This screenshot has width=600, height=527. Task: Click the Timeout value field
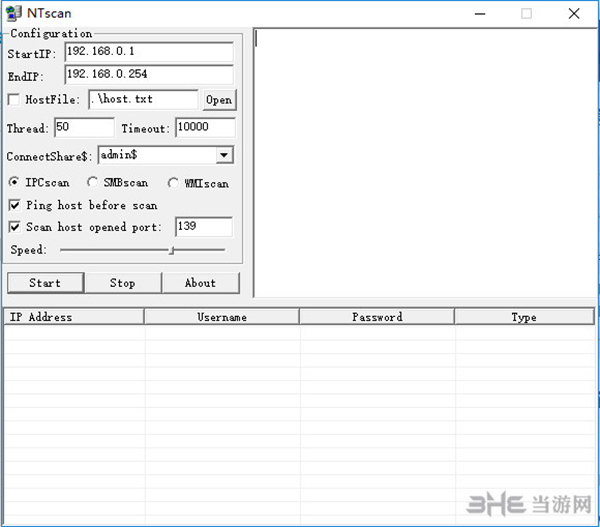click(205, 127)
